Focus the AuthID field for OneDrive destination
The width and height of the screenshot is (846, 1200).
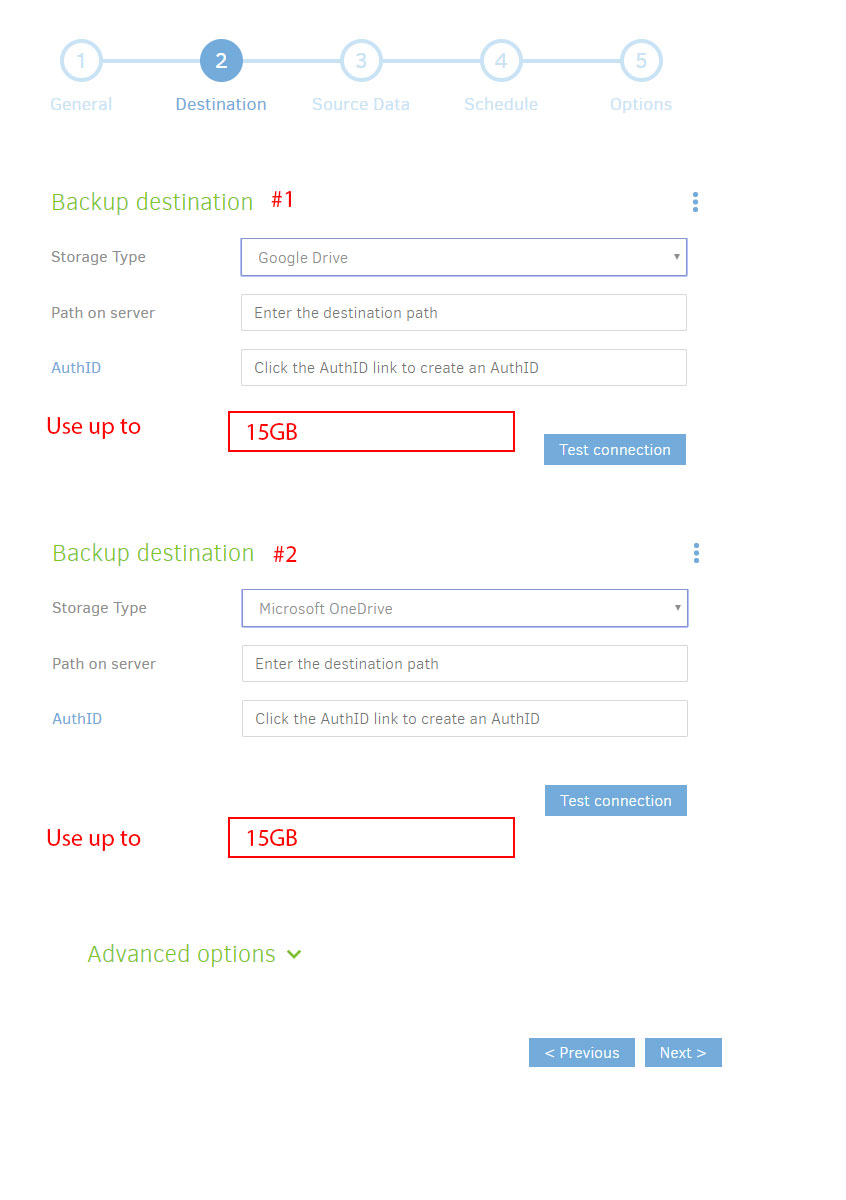coord(465,719)
